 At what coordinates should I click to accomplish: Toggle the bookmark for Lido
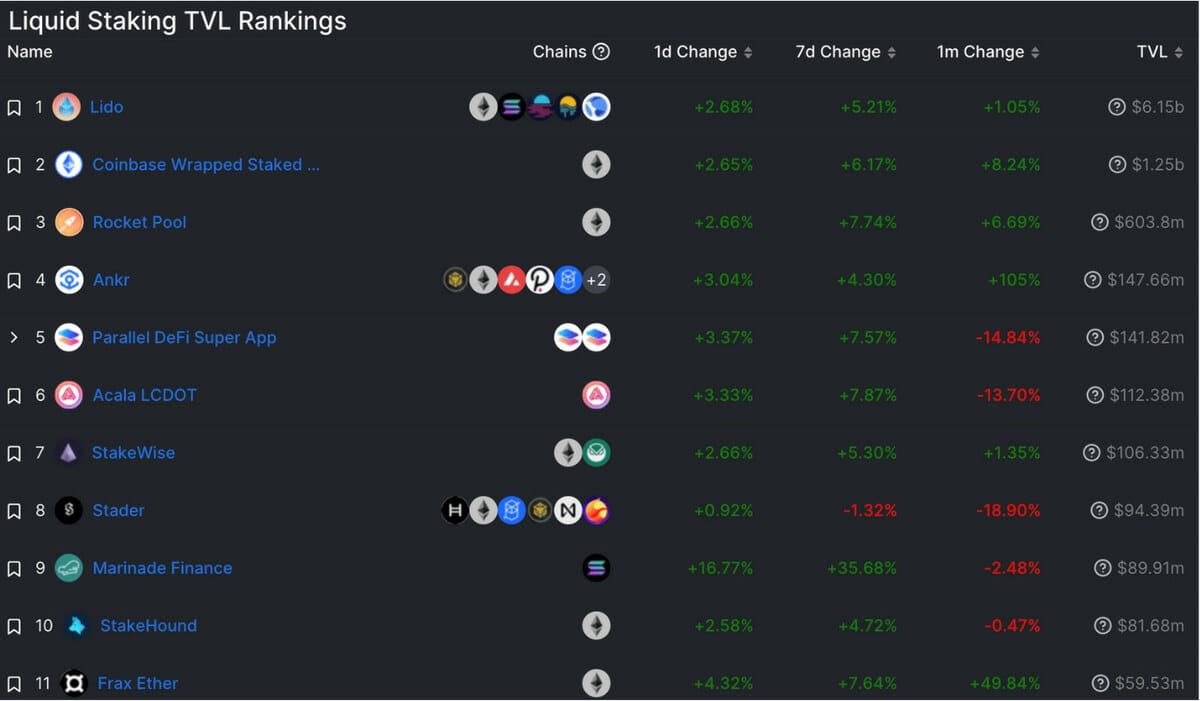(14, 107)
